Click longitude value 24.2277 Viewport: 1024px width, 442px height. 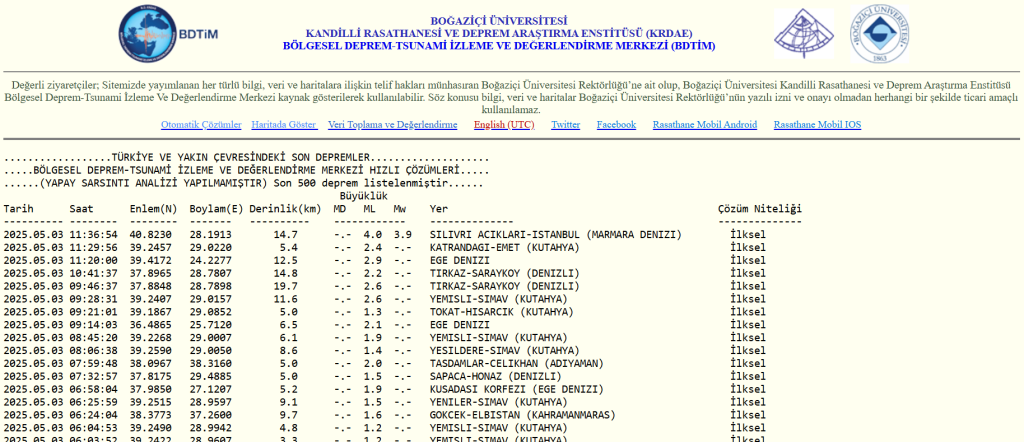point(210,260)
